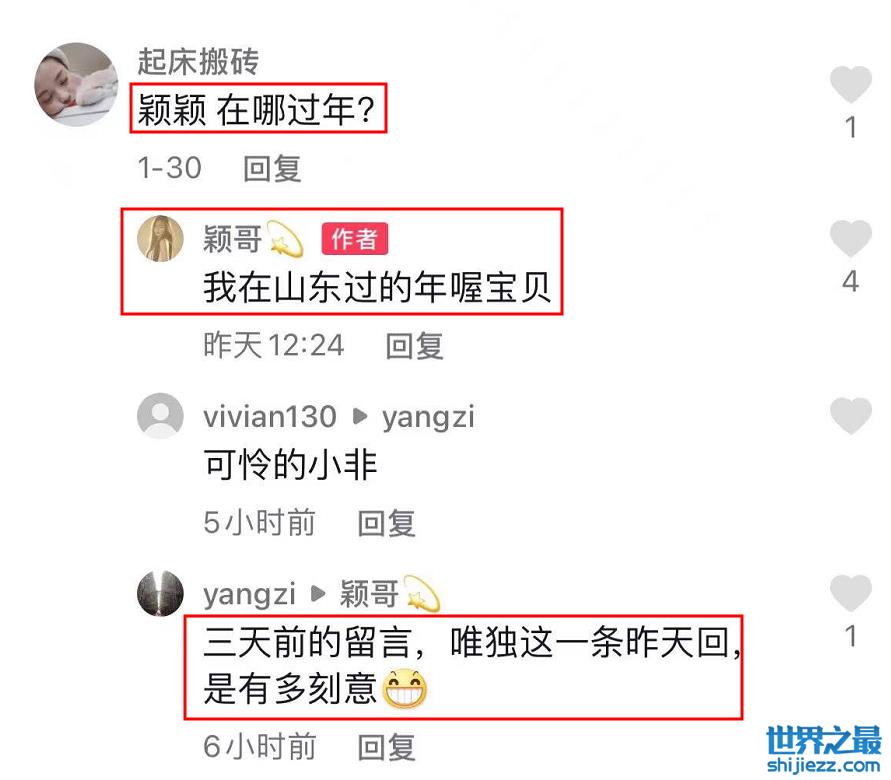Reply to the 1-30 comment
Screen dimensions: 891x780
pyautogui.click(x=272, y=169)
